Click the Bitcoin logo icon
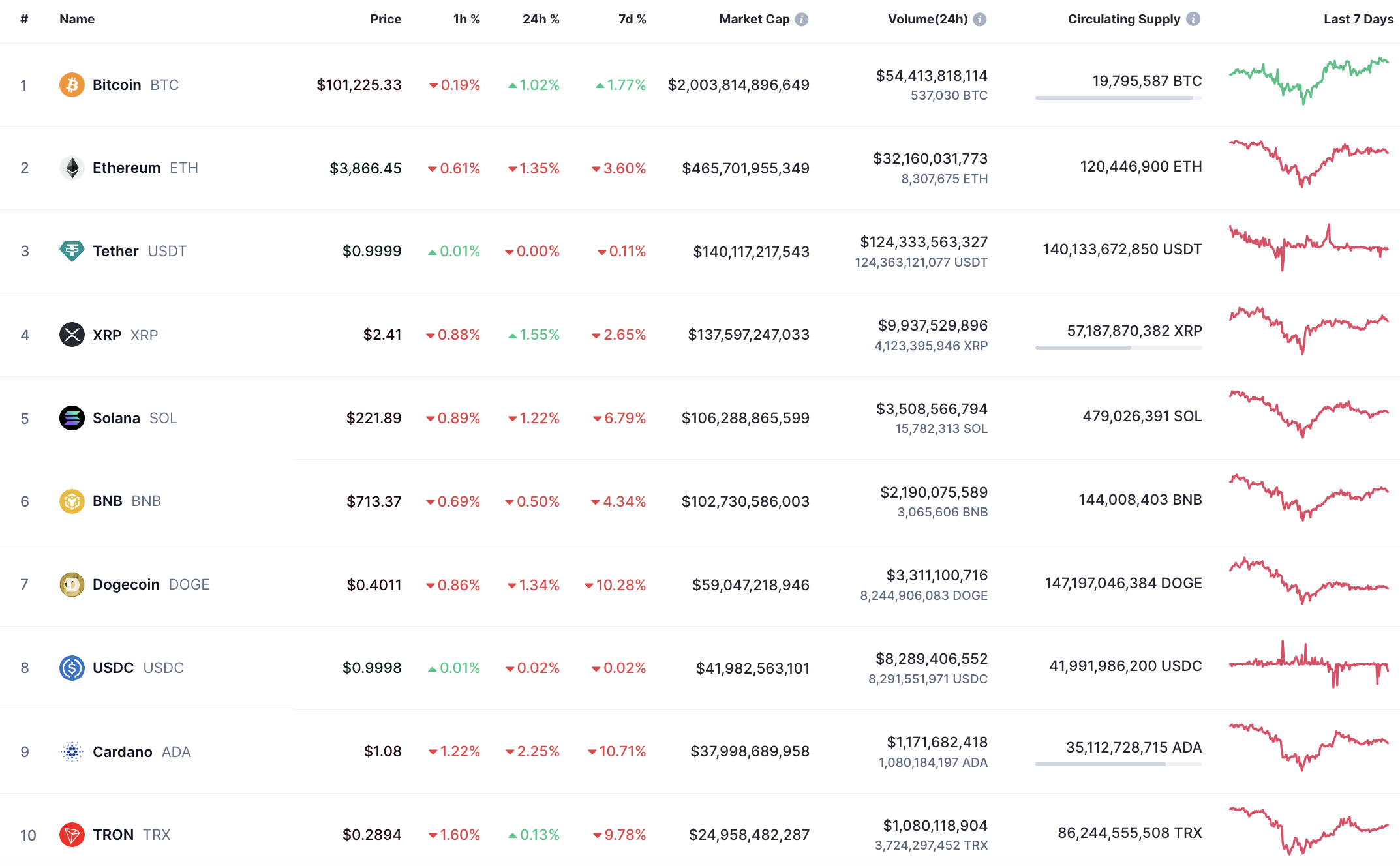The height and width of the screenshot is (866, 1400). tap(72, 85)
